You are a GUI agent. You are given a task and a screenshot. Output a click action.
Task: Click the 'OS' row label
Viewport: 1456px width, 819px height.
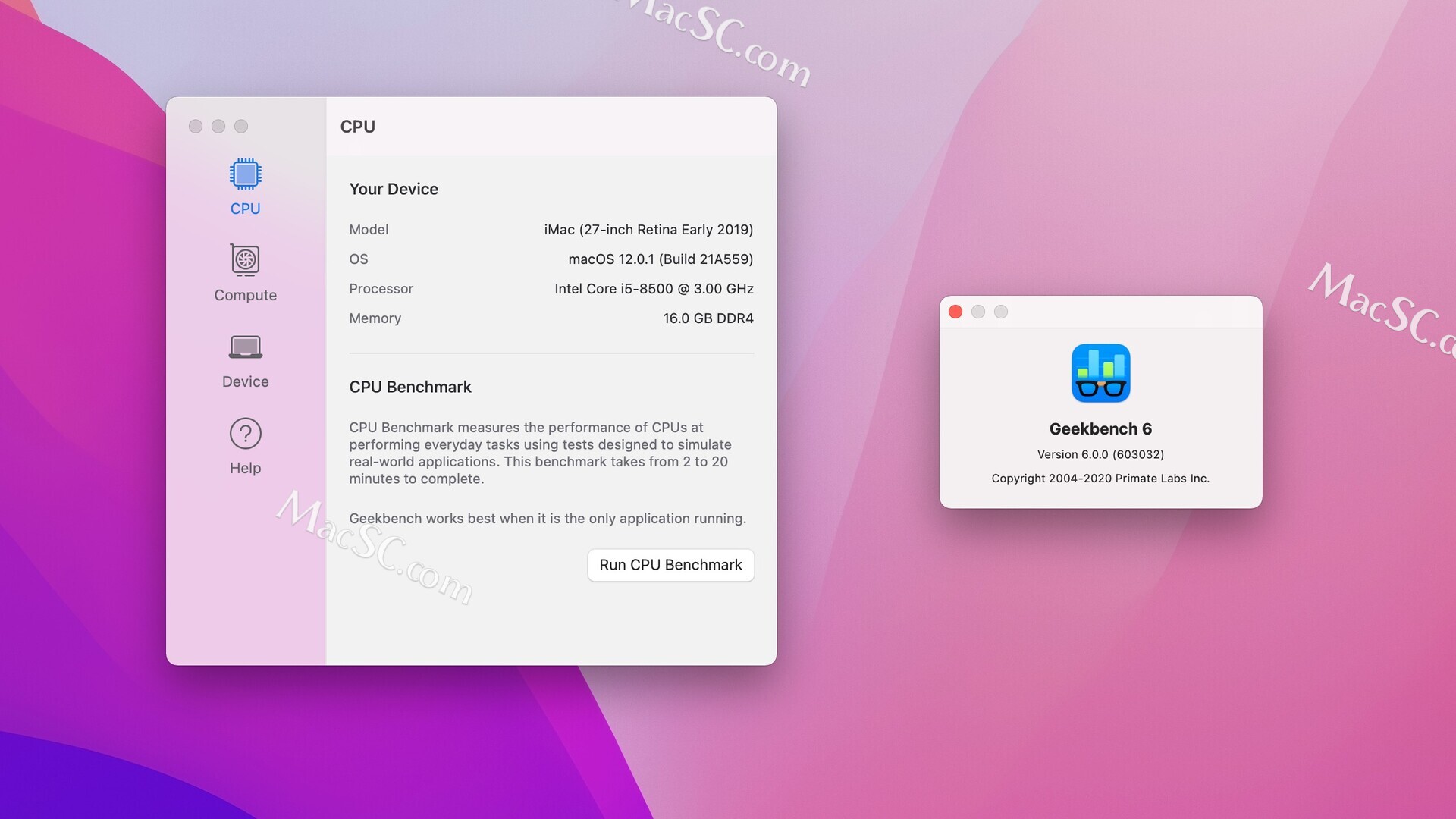tap(359, 259)
